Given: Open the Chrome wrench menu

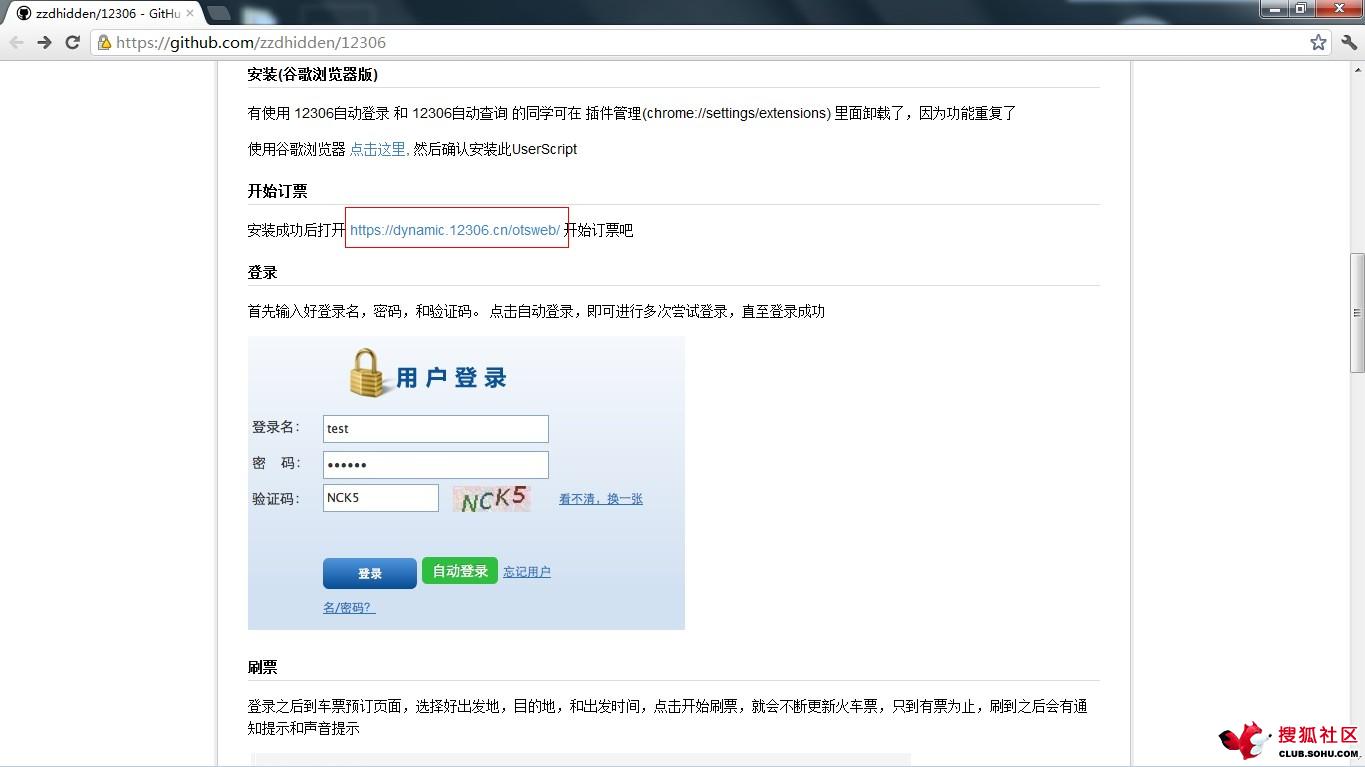Looking at the screenshot, I should (1348, 42).
